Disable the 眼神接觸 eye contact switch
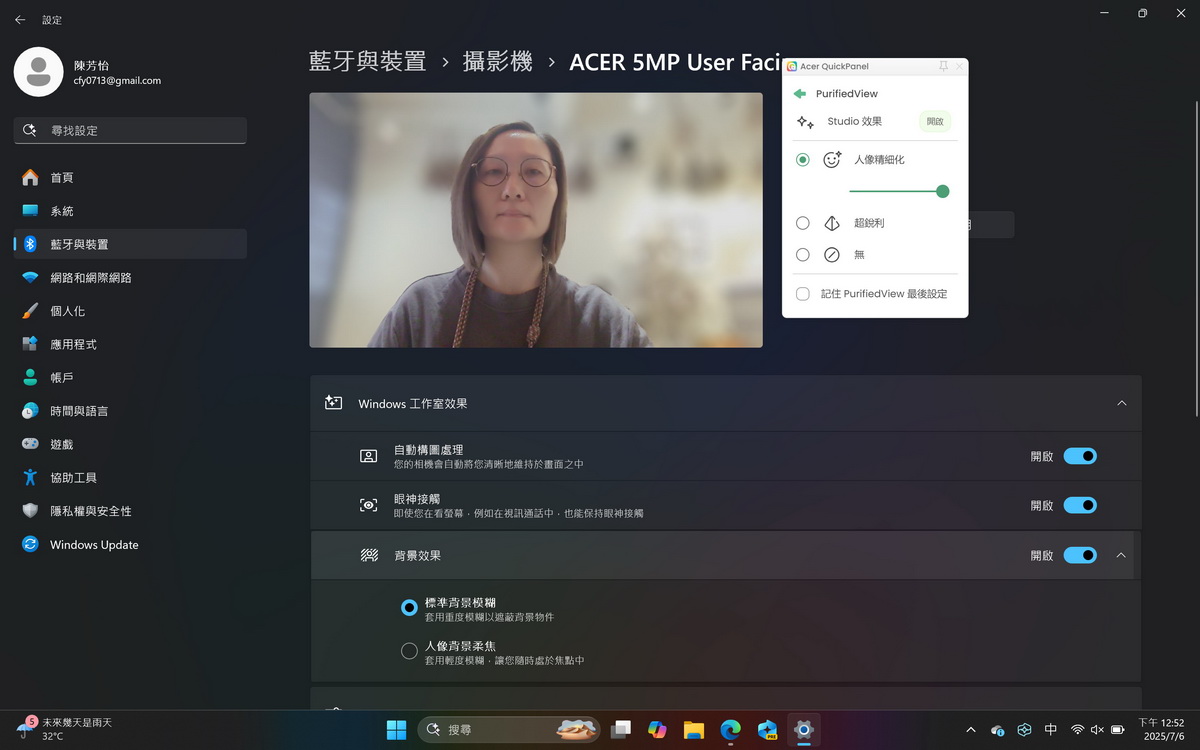The image size is (1200, 750). point(1080,506)
